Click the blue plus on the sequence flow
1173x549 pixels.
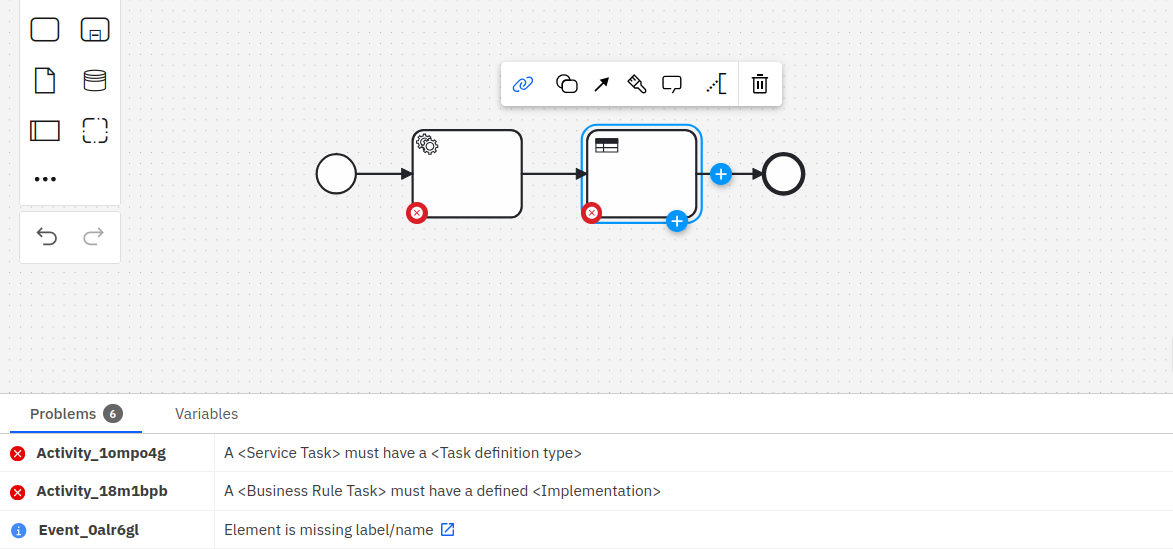721,174
